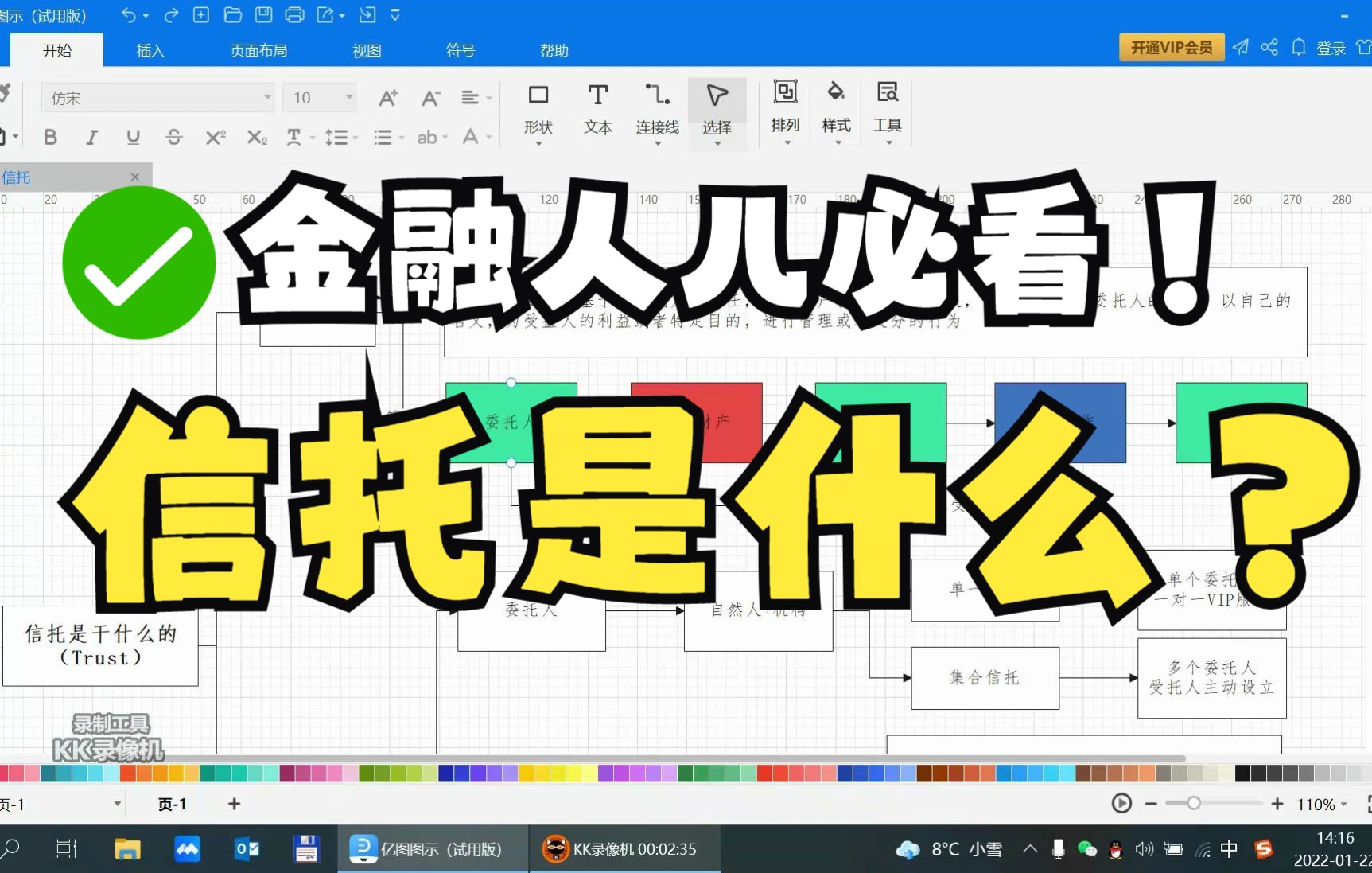Image resolution: width=1372 pixels, height=873 pixels.
Task: Create a new document via plus icon
Action: click(201, 15)
